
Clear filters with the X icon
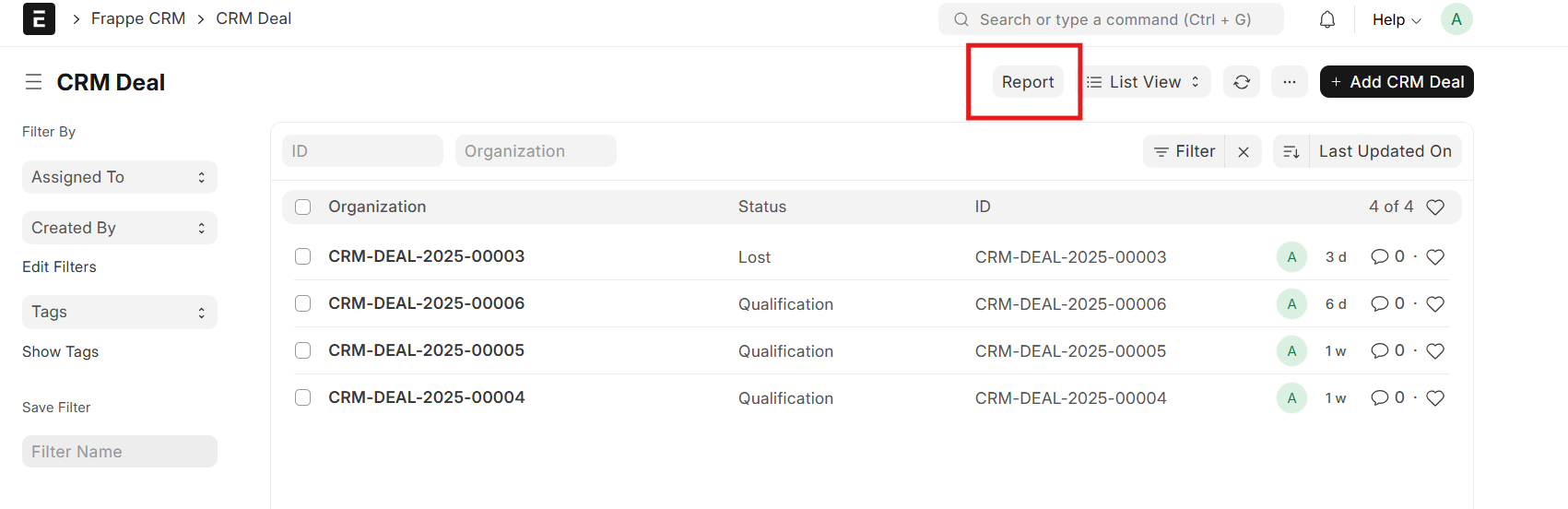click(x=1244, y=152)
